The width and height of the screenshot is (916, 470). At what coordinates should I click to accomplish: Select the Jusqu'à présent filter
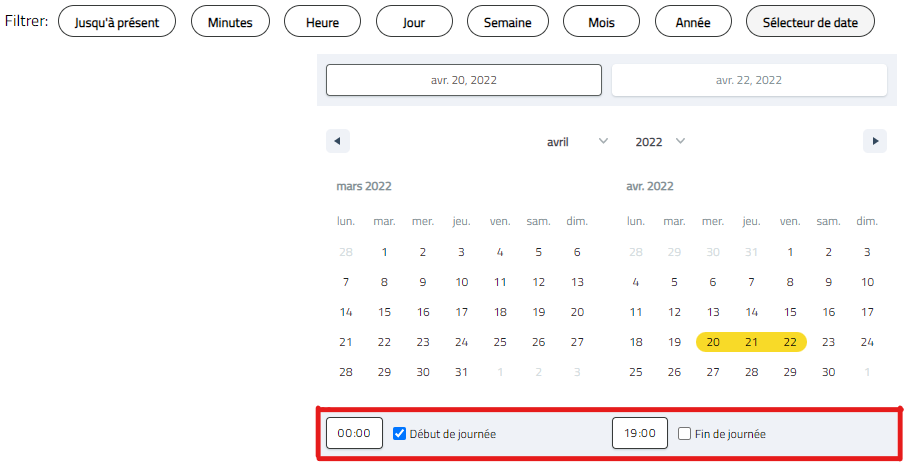[117, 21]
